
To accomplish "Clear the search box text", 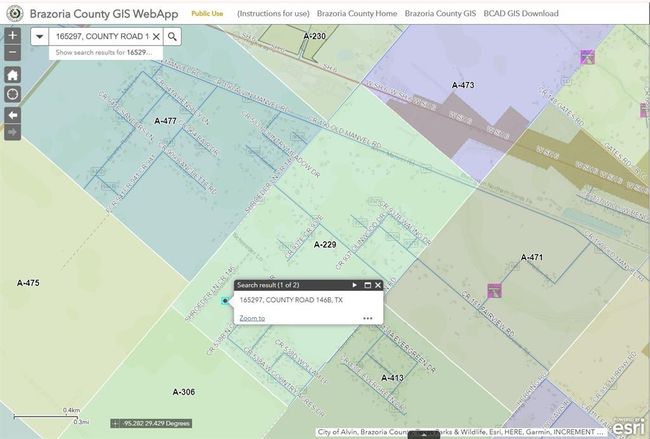I will (x=156, y=36).
